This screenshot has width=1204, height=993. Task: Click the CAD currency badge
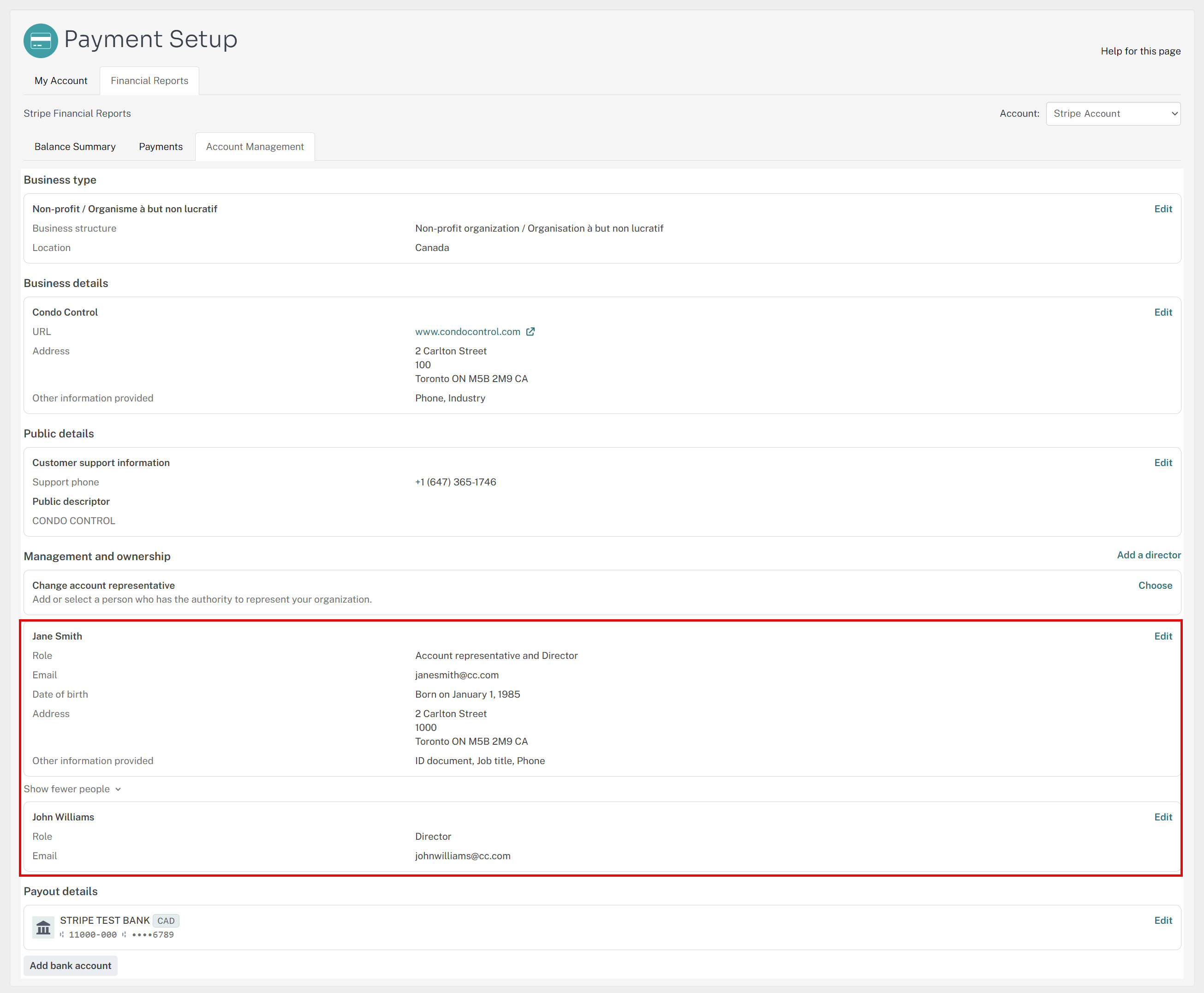166,921
